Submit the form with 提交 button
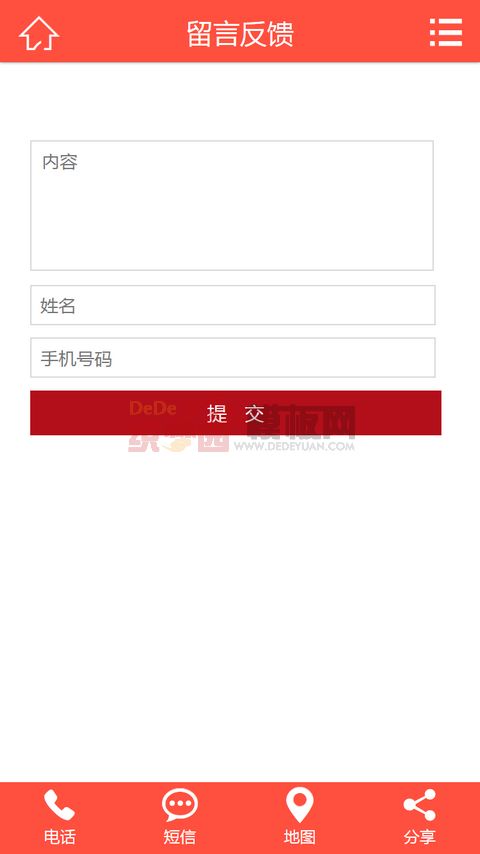 pos(235,413)
